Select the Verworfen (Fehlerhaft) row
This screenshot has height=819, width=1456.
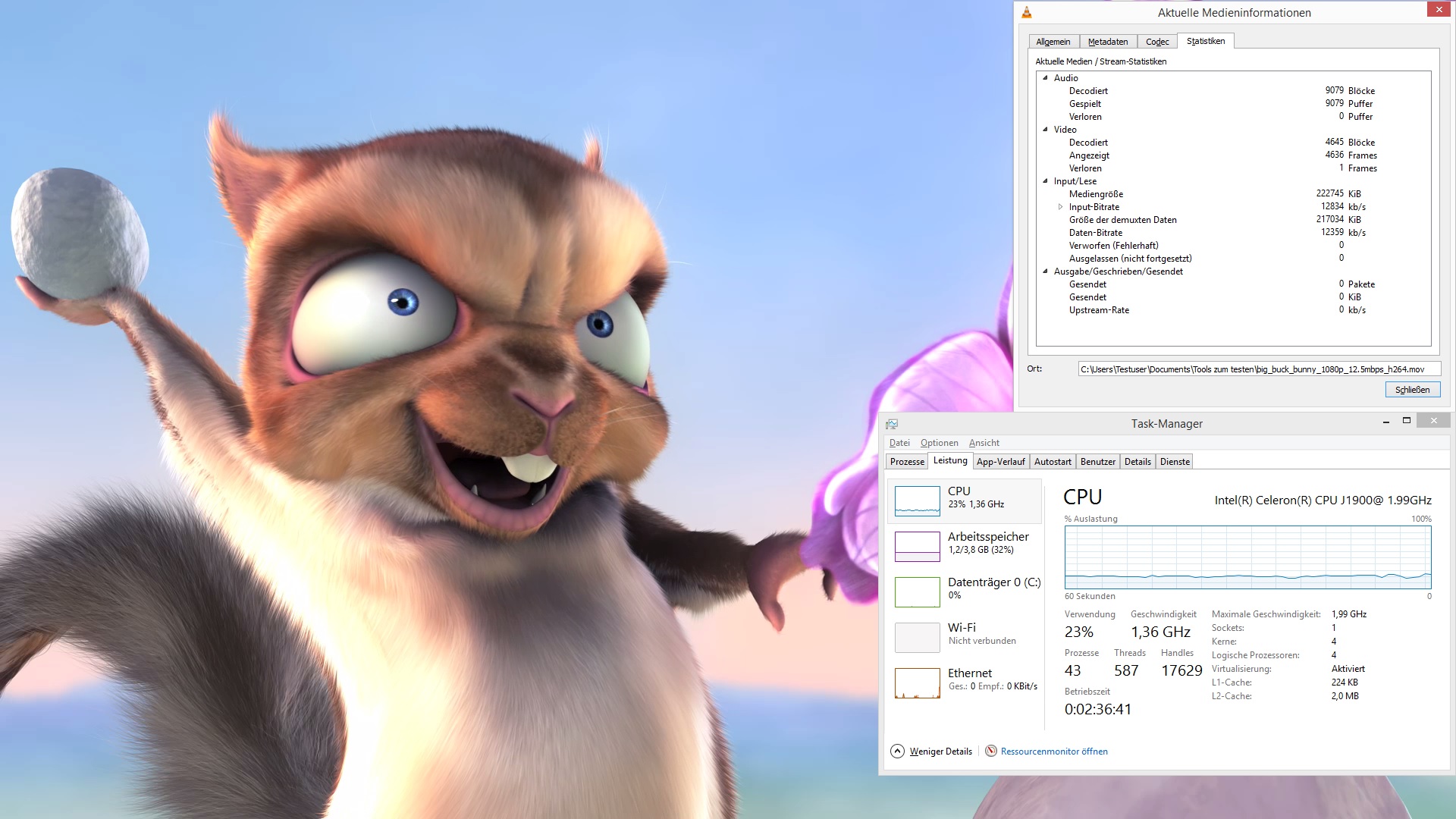coord(1233,246)
